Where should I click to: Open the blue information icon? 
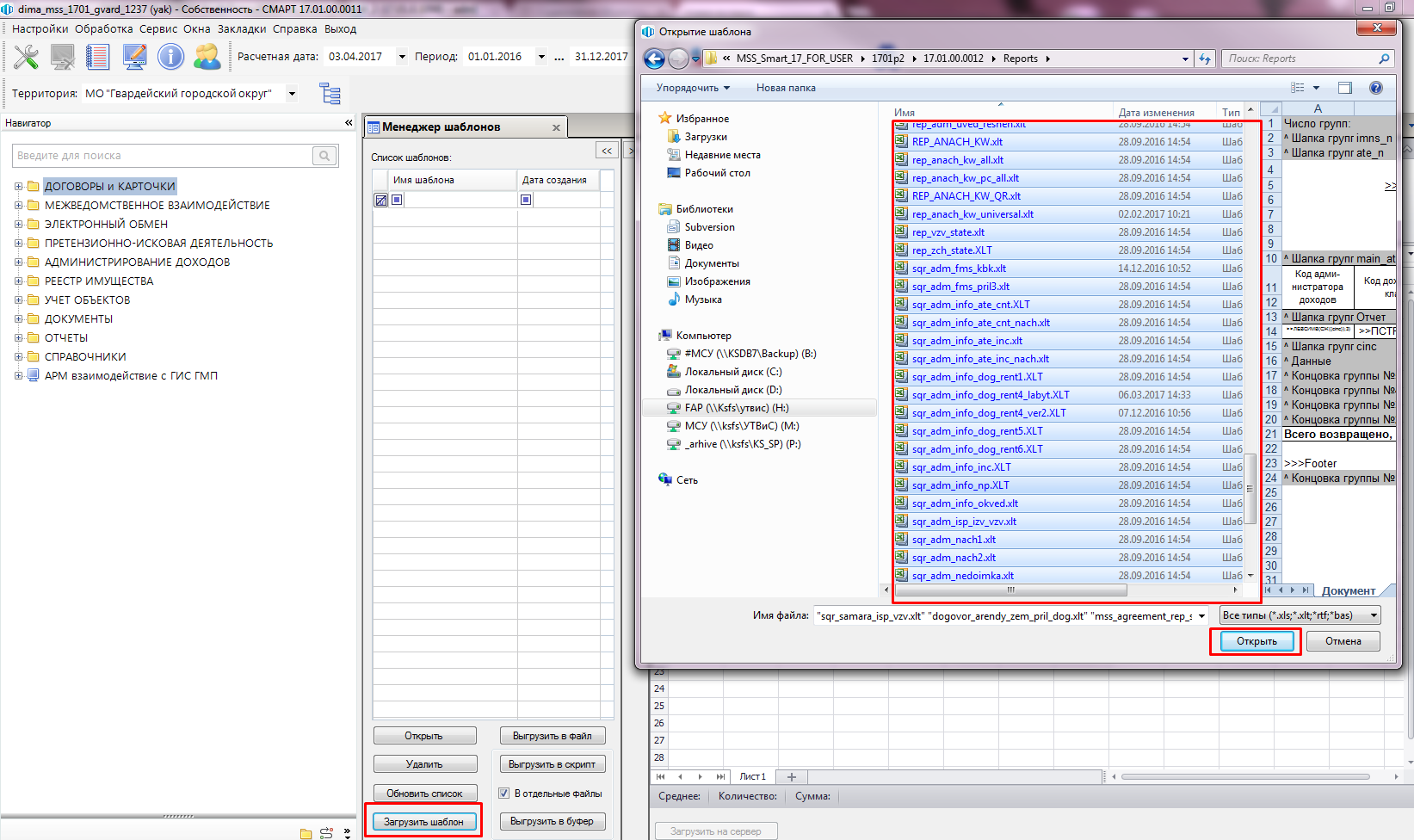170,57
